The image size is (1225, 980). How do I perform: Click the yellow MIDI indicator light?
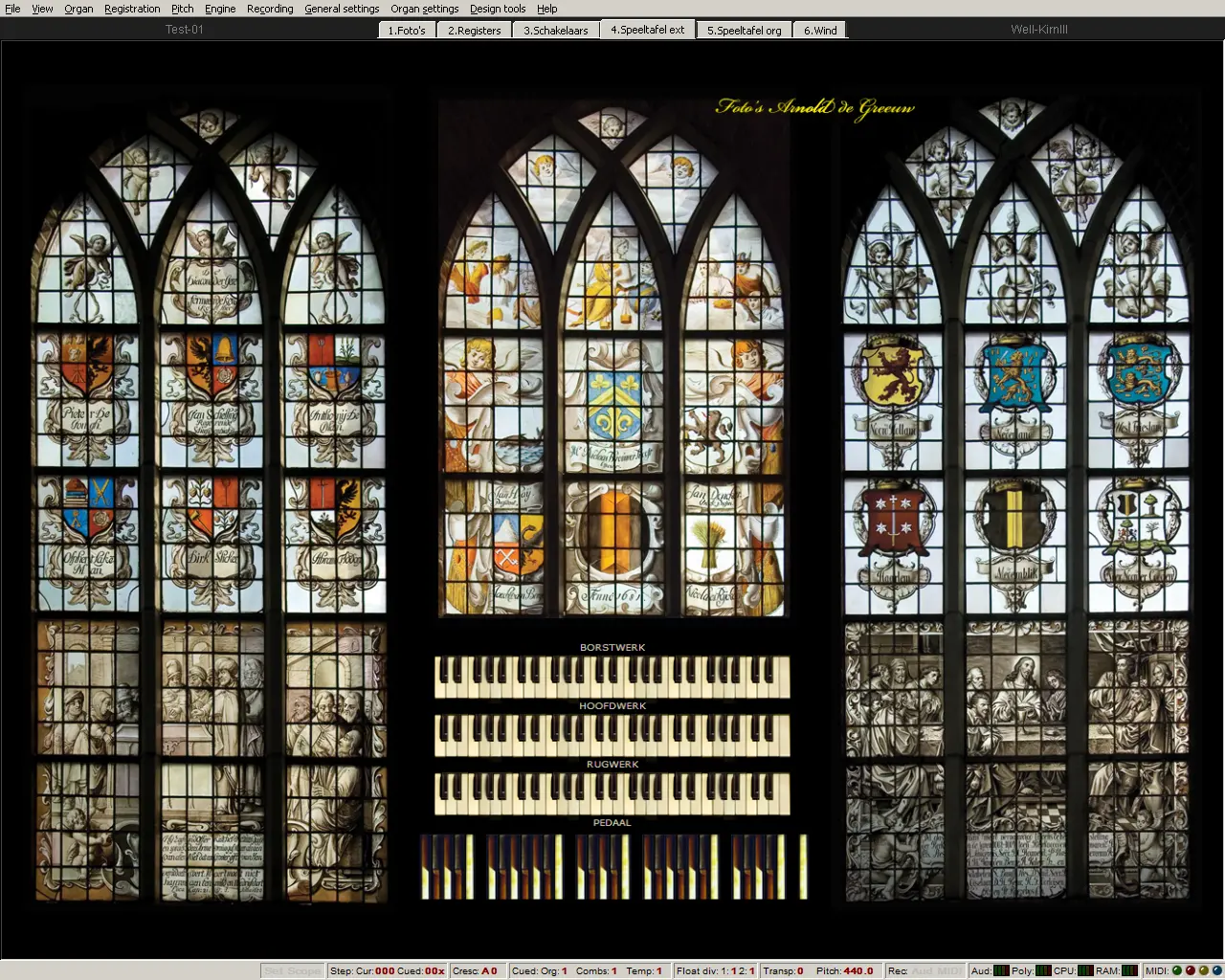click(x=1203, y=970)
